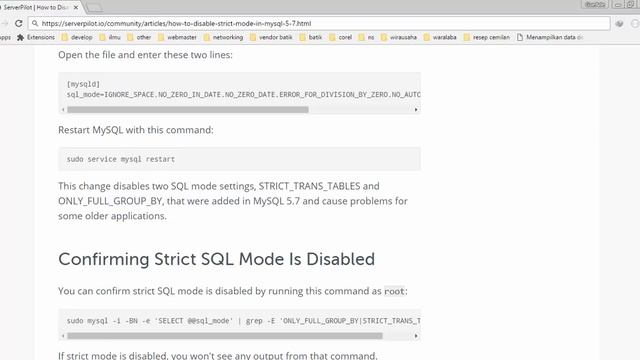Click the address bar URL field

(x=319, y=24)
